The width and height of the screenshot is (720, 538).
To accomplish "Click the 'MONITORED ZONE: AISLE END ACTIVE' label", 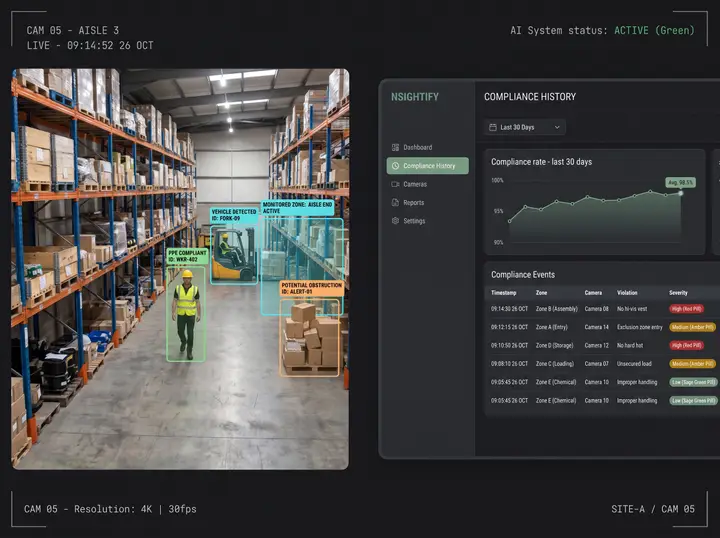I will click(298, 207).
